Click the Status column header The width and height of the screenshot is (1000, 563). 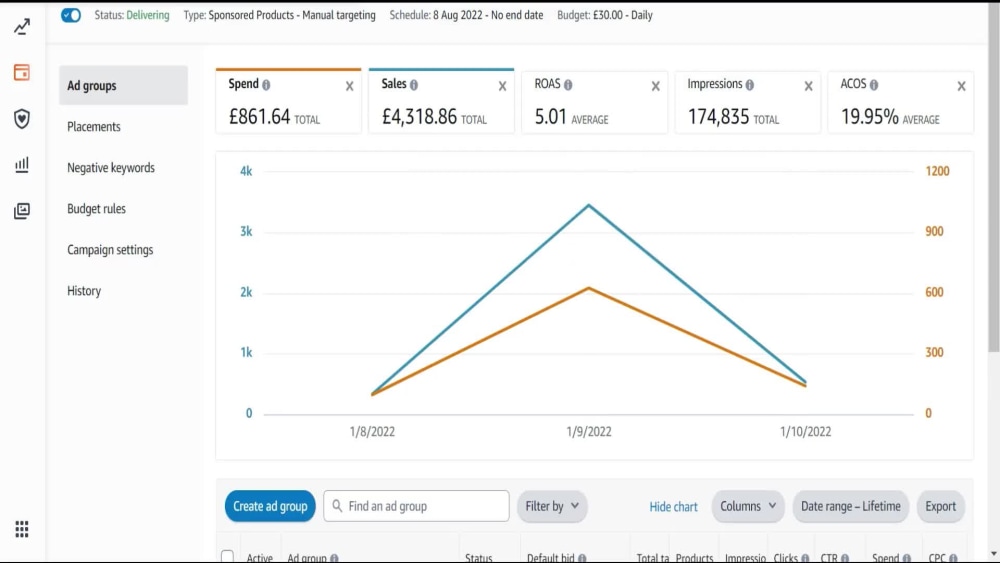tap(478, 558)
